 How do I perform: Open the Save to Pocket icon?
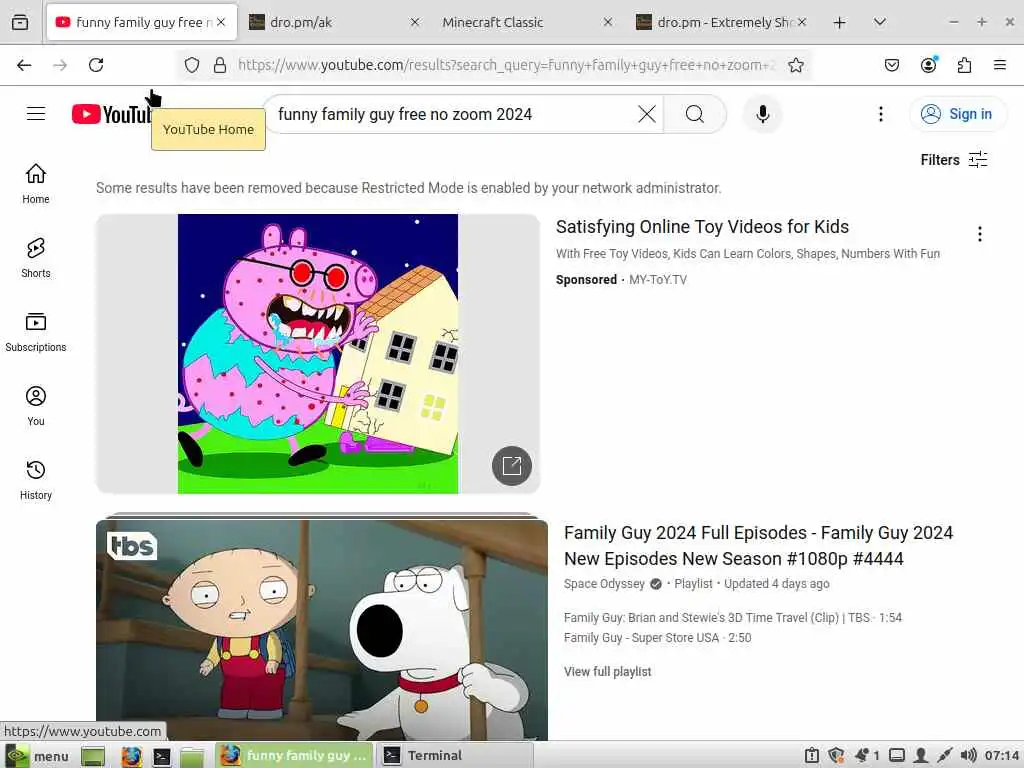[891, 65]
